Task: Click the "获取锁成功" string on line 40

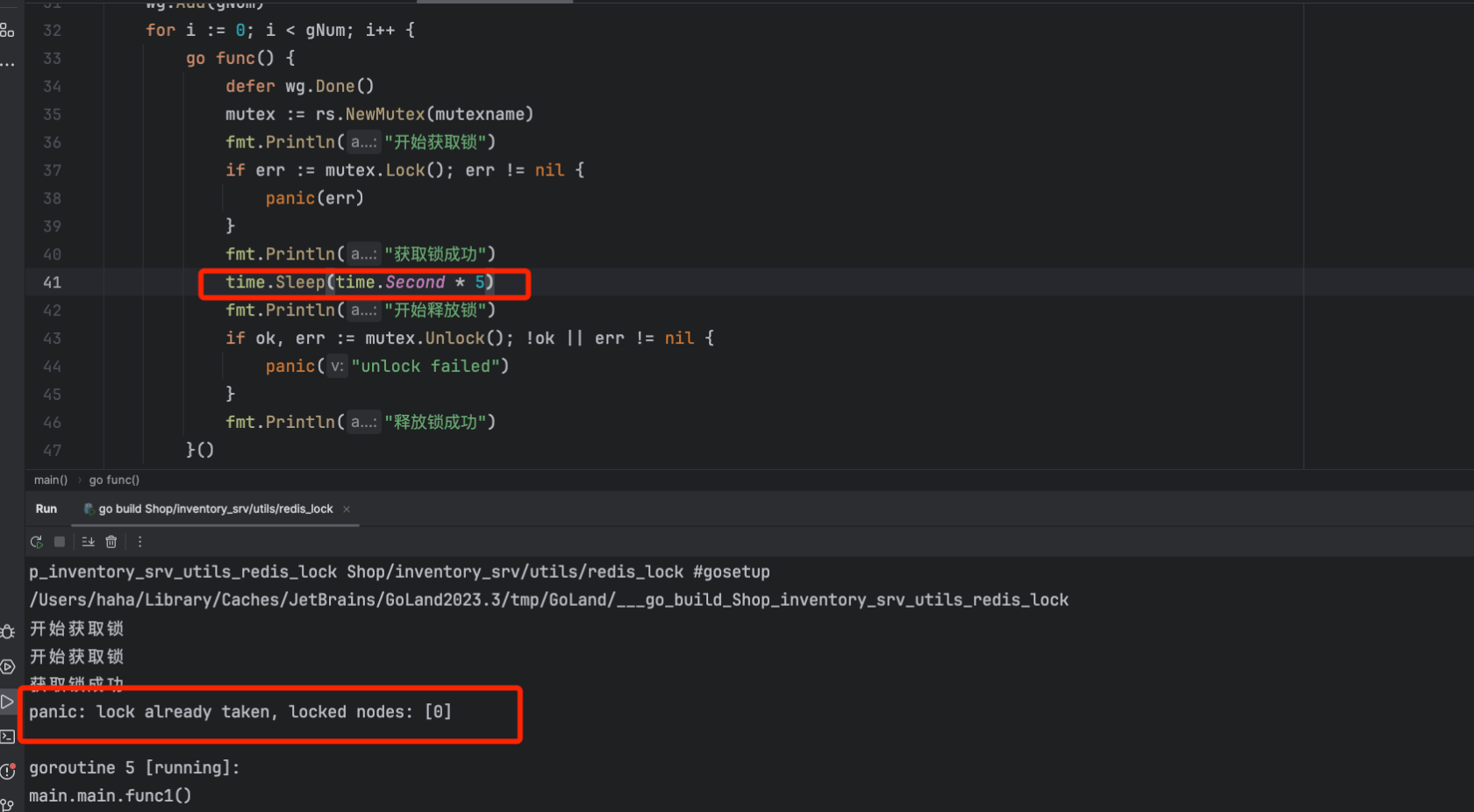Action: 435,254
